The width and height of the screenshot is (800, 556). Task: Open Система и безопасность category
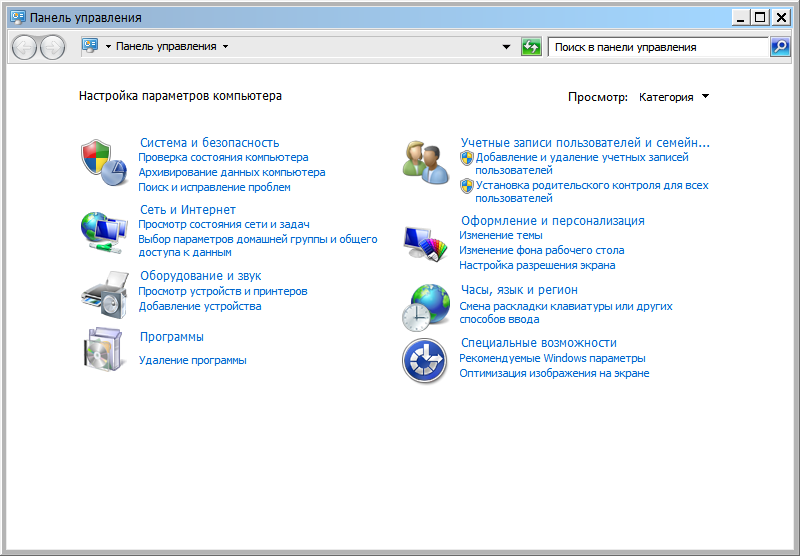210,143
